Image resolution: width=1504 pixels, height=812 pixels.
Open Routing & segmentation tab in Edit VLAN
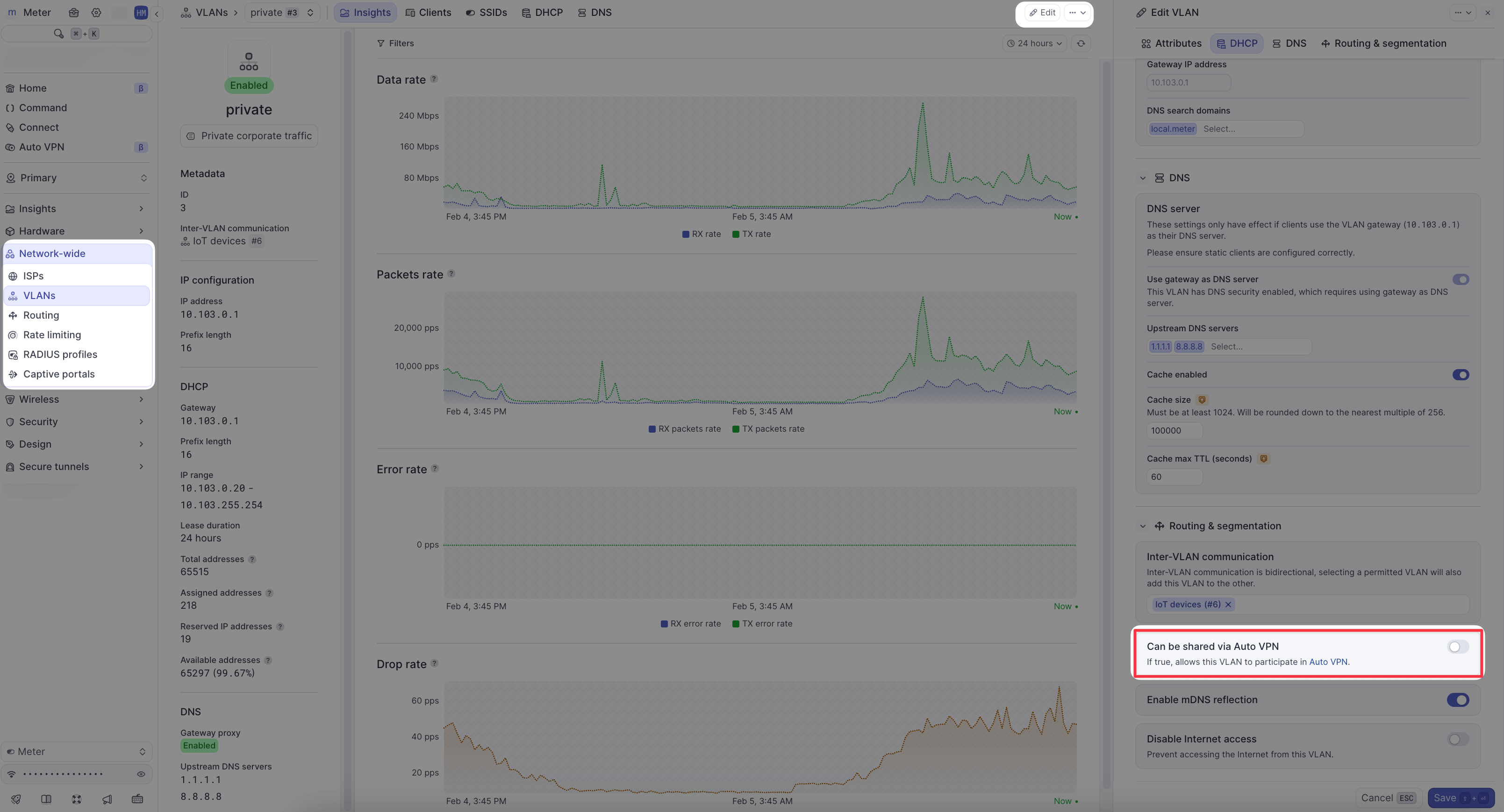pyautogui.click(x=1383, y=43)
